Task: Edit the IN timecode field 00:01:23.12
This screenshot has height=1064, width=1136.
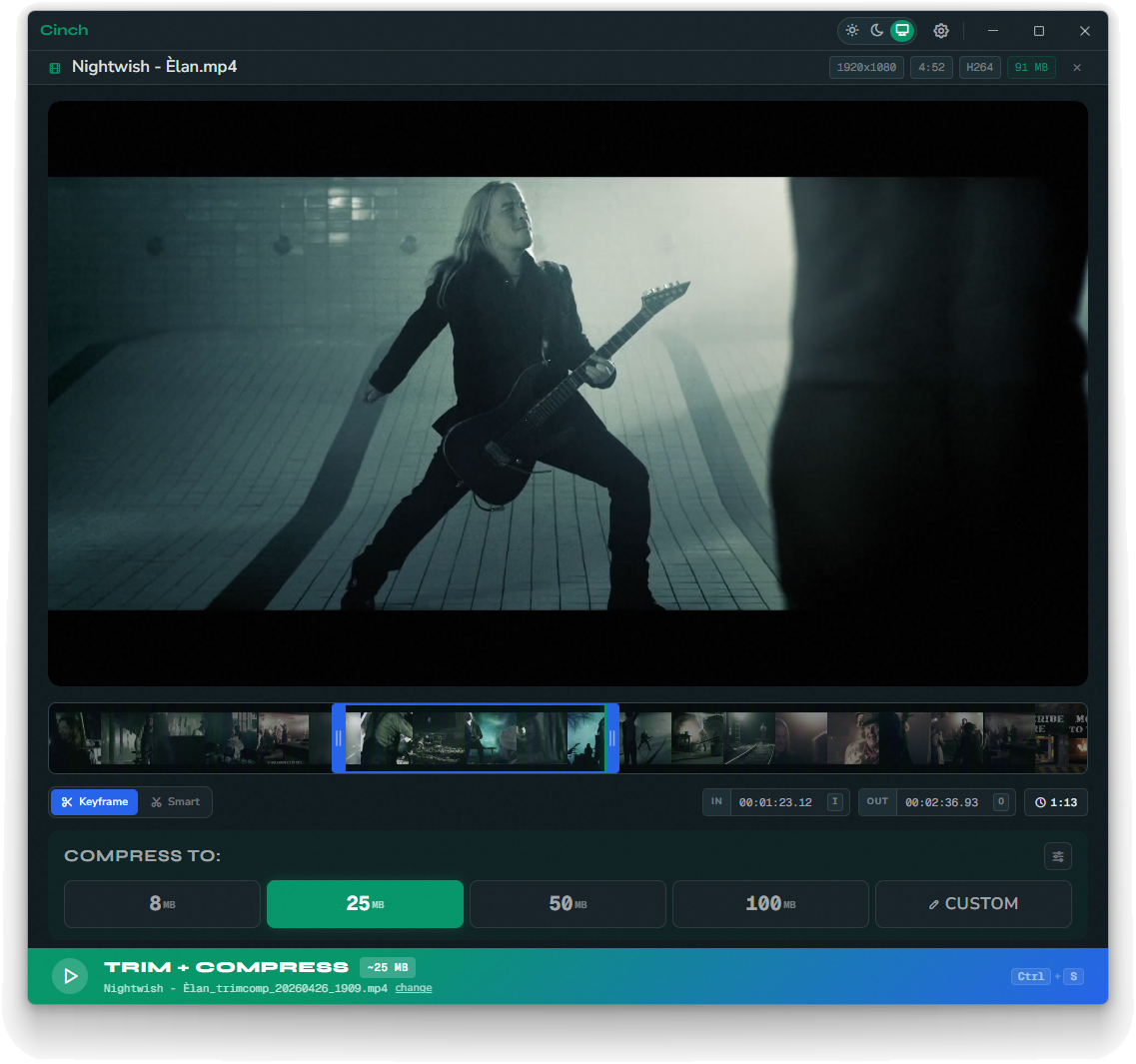Action: [779, 801]
